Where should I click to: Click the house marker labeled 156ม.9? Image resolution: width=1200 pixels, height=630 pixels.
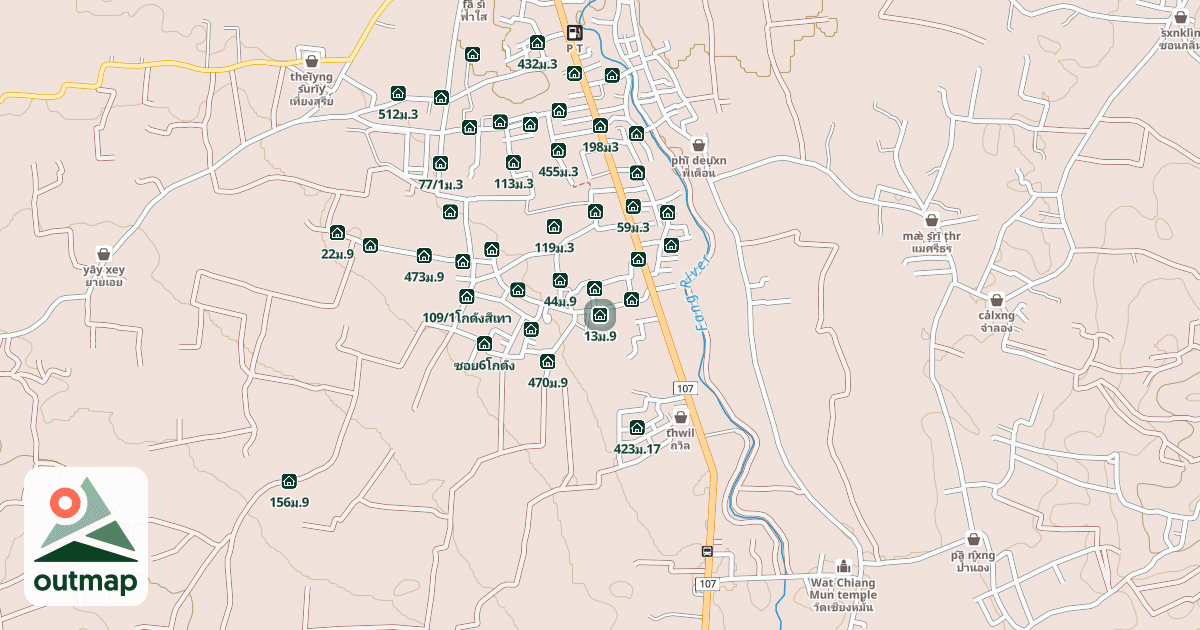289,481
